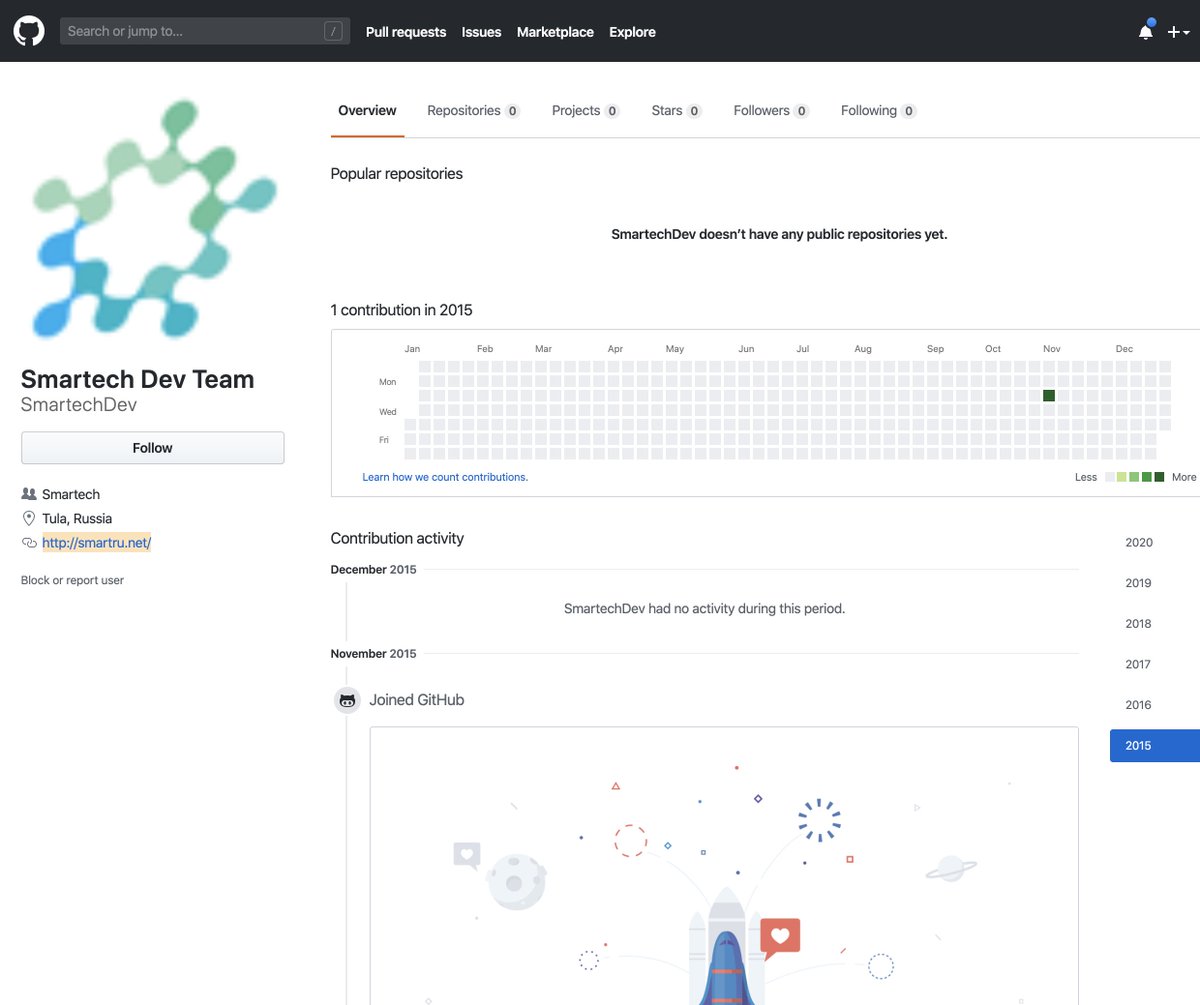This screenshot has width=1200, height=1005.
Task: Expand the plus create-new dropdown
Action: (1179, 32)
